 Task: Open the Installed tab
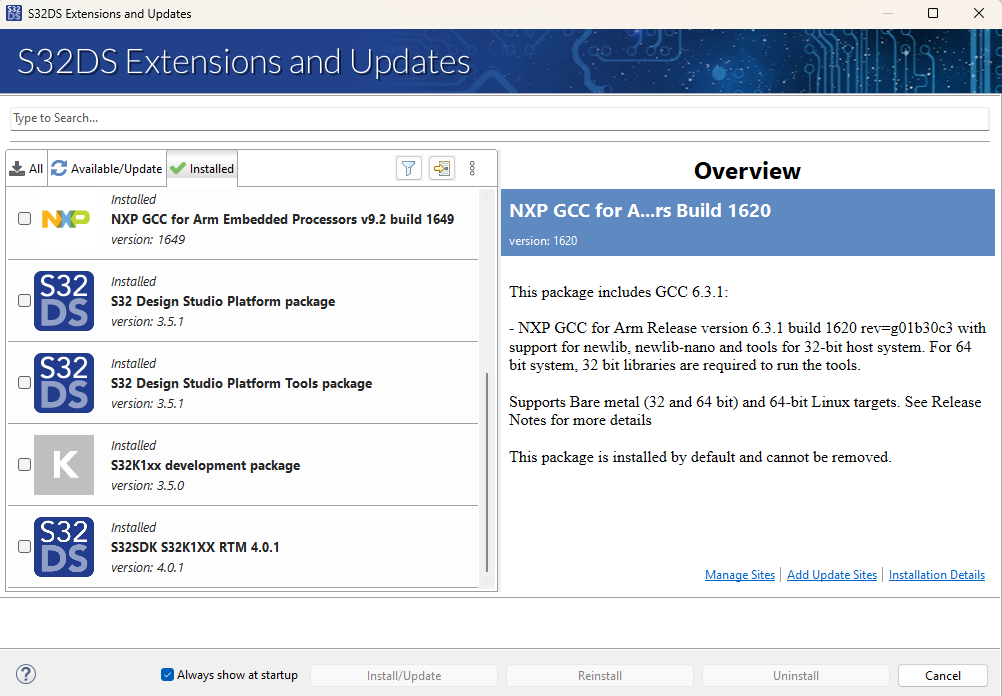click(201, 168)
